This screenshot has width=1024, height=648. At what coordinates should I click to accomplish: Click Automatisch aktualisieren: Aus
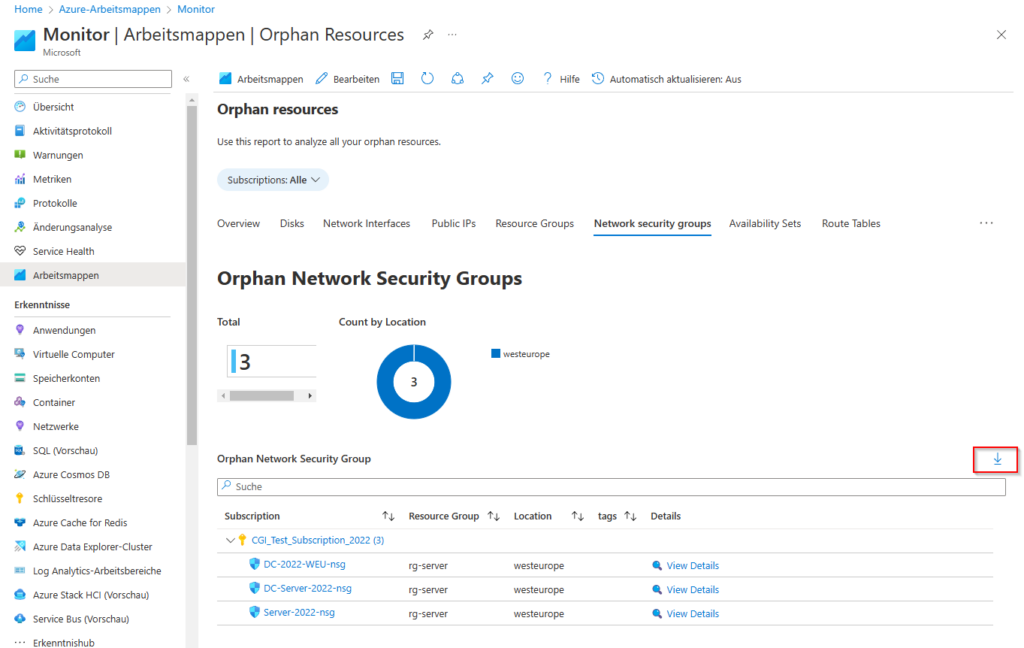pyautogui.click(x=666, y=79)
